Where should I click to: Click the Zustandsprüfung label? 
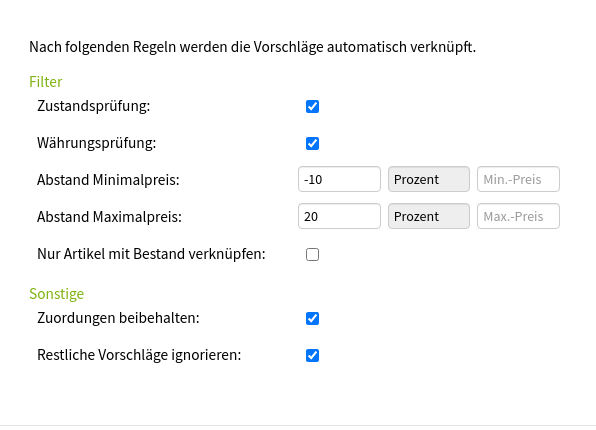[94, 106]
